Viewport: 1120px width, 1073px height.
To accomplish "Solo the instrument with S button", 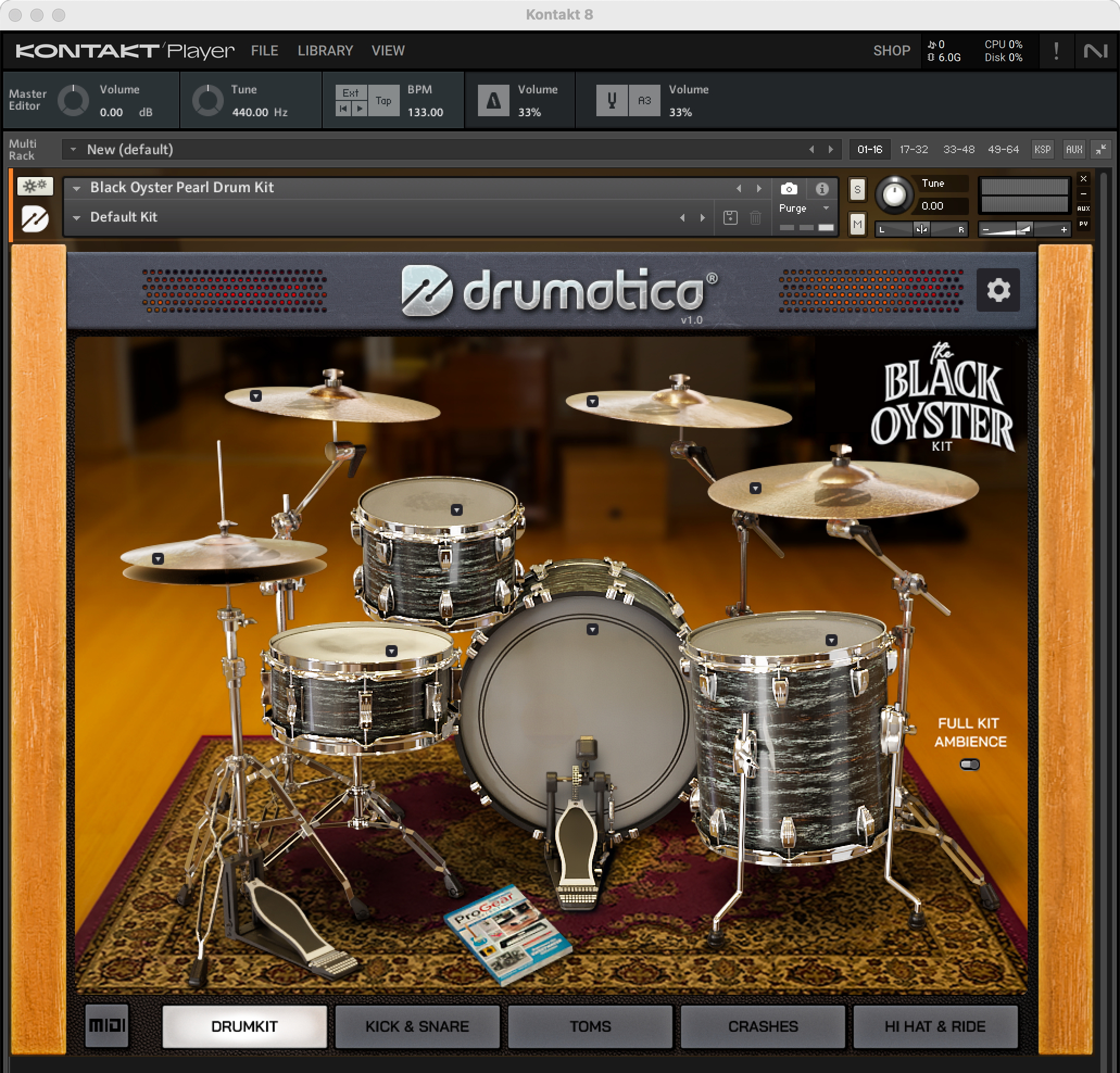I will coord(857,190).
